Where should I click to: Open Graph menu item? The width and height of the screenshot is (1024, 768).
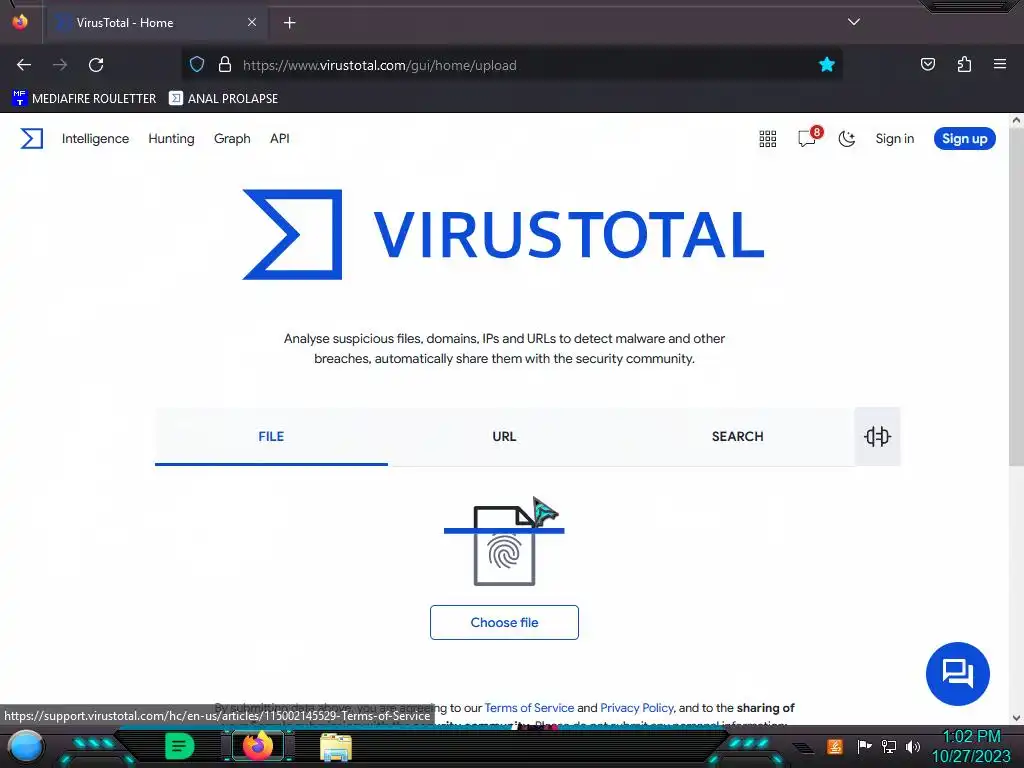(232, 138)
